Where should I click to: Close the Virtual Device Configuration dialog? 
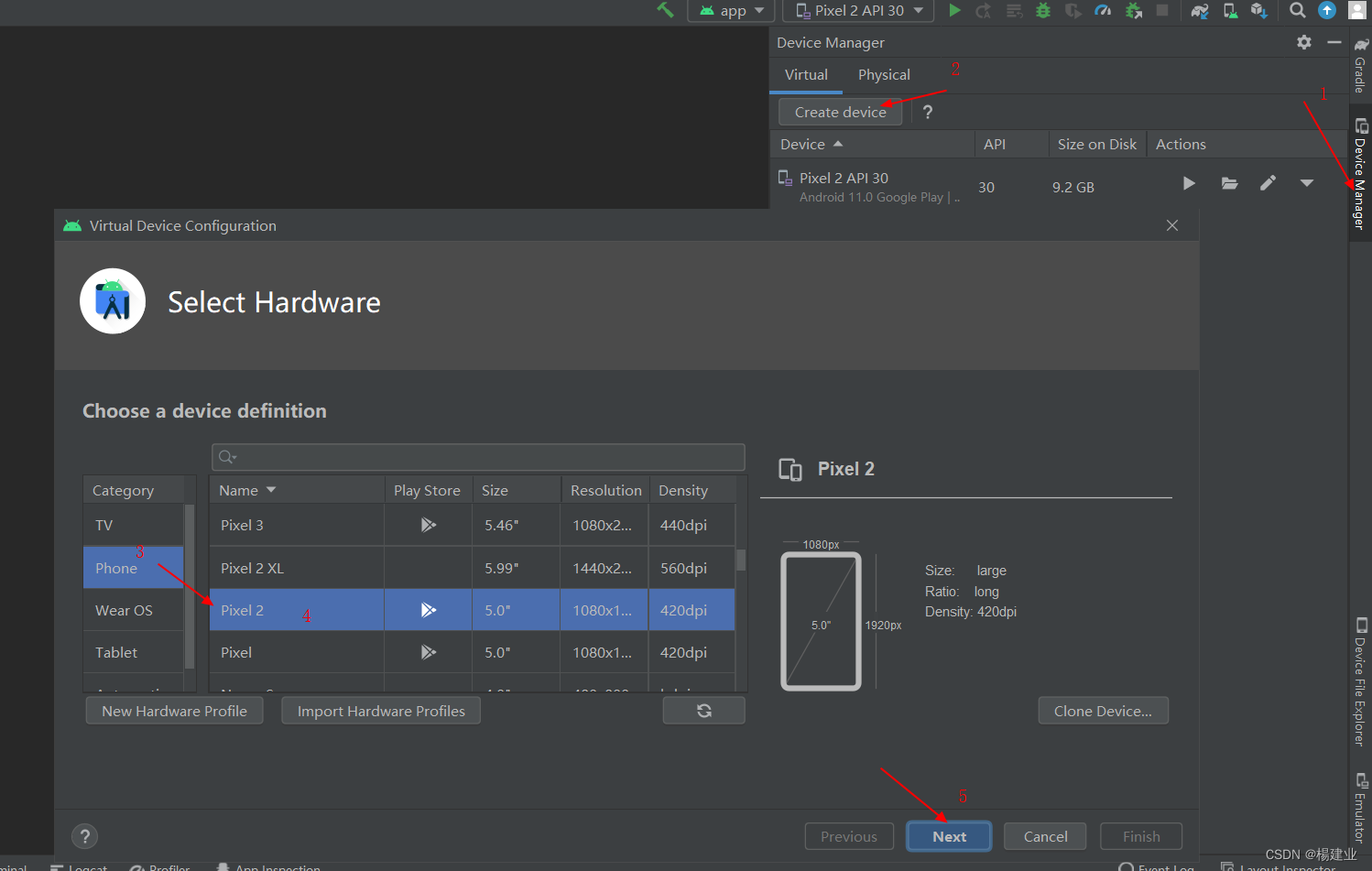[1172, 225]
